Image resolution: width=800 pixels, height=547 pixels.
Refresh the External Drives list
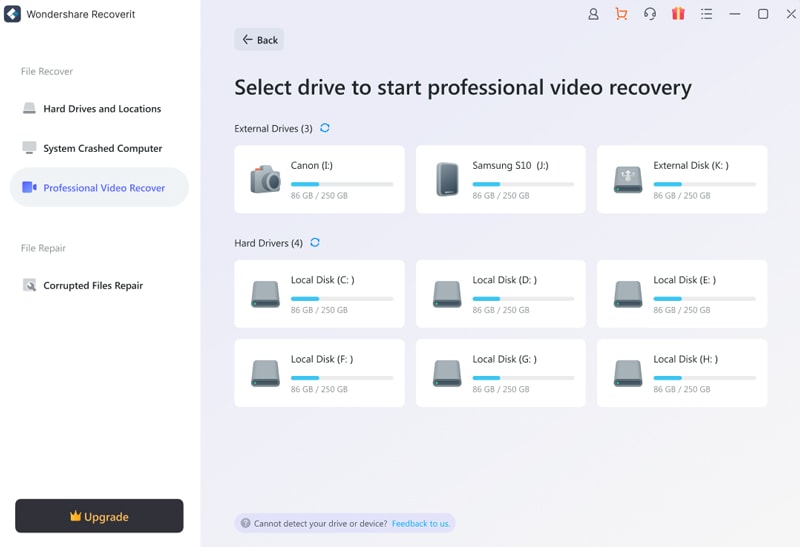[324, 128]
